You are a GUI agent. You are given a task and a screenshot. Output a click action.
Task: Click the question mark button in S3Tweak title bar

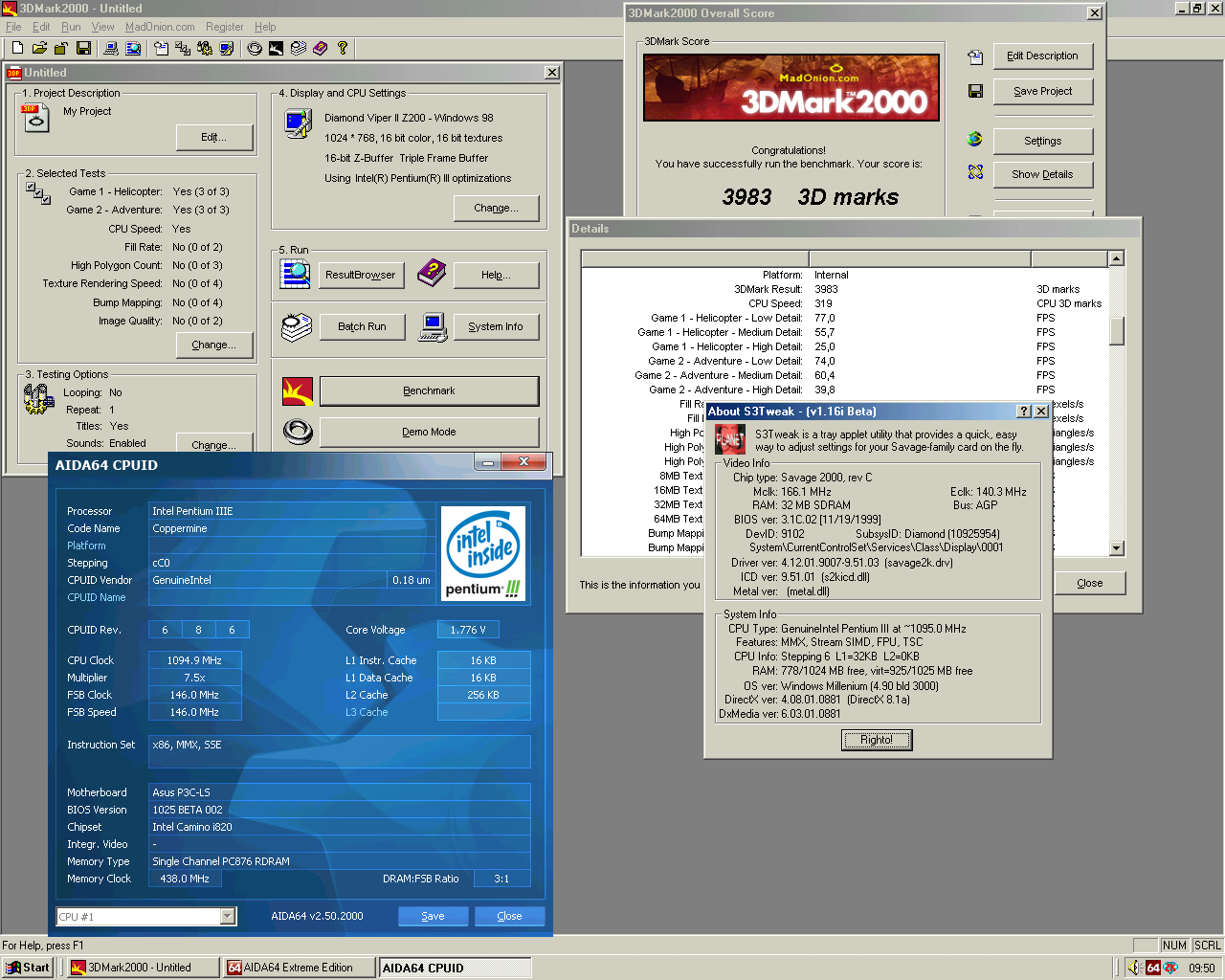pos(1024,412)
